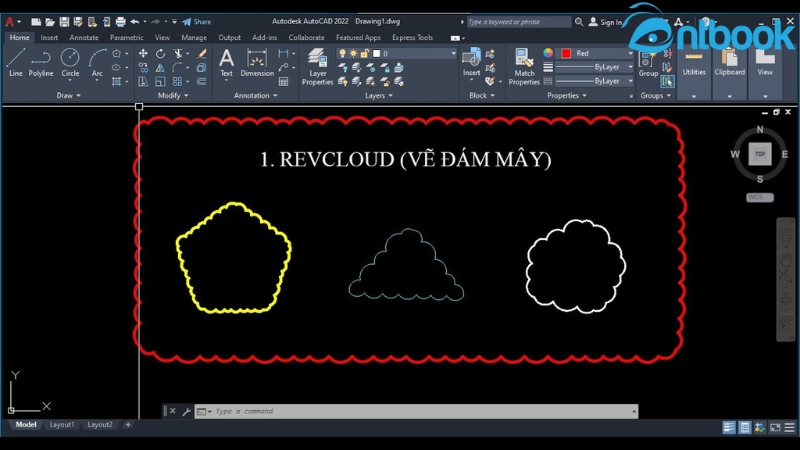
Task: Toggle layer lock padlock icon
Action: coord(364,53)
